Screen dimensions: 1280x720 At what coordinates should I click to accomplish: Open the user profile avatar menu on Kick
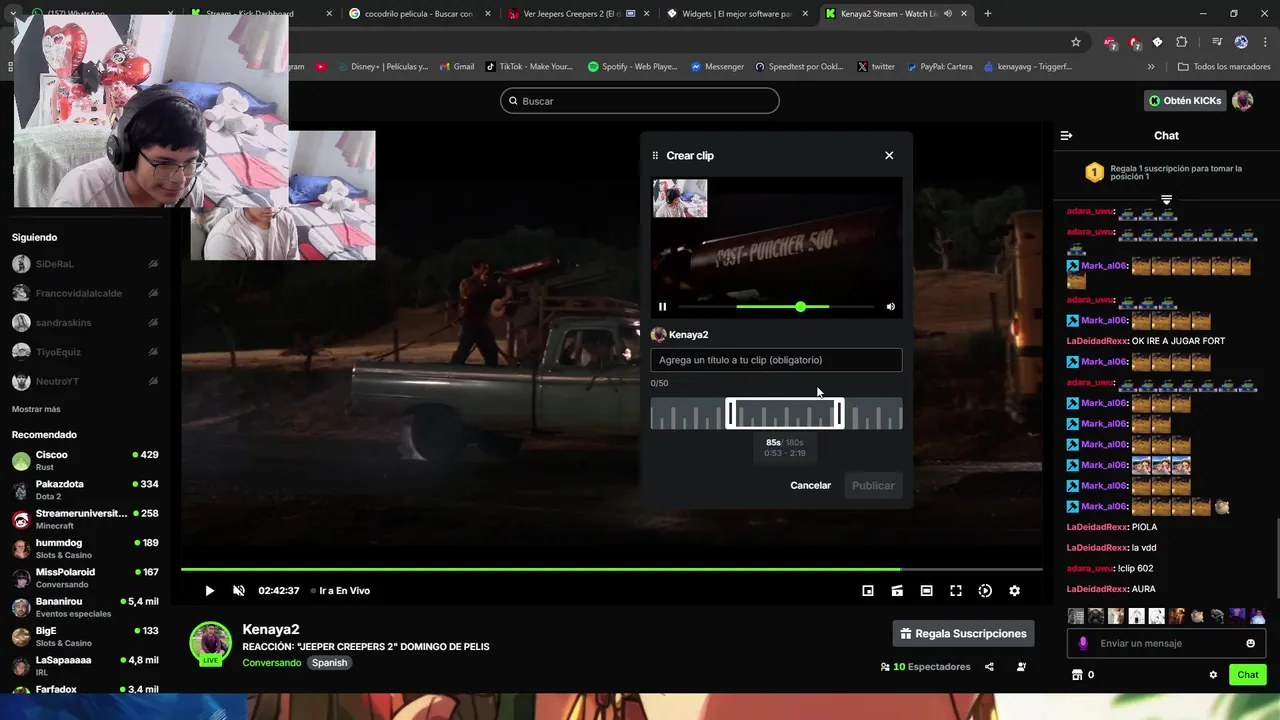1243,101
